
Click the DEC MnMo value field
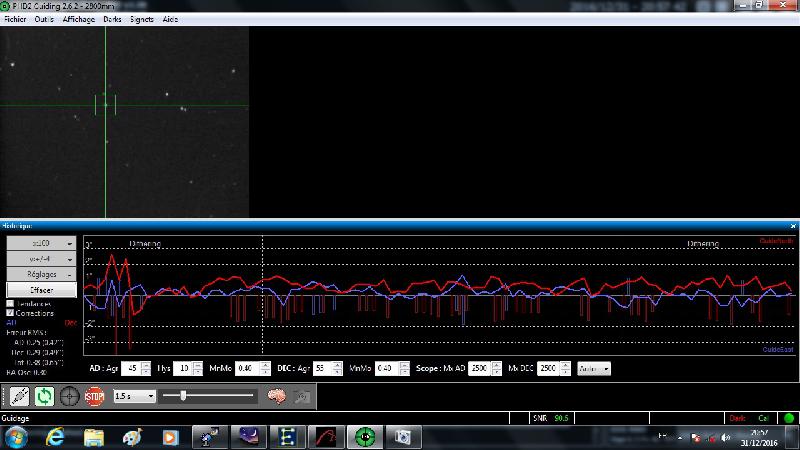(x=387, y=368)
